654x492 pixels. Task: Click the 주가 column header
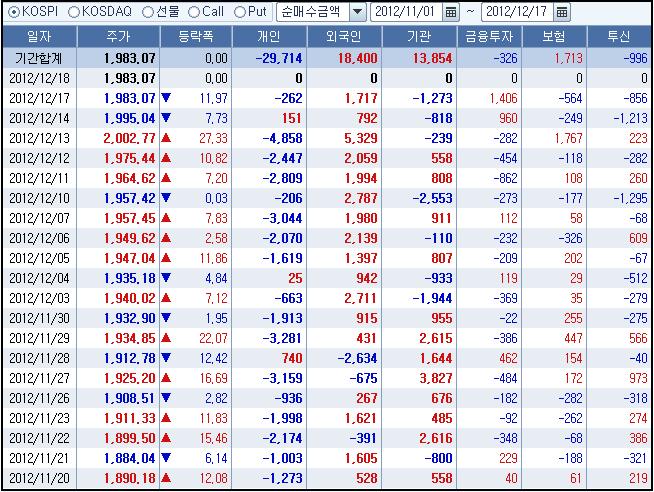point(118,37)
